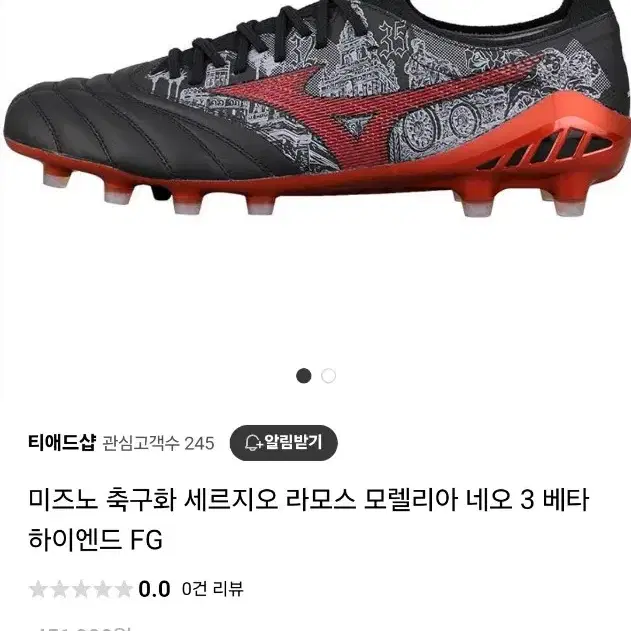The image size is (631, 631).
Task: Click the red Mizuno logo on shoe
Action: [362, 109]
